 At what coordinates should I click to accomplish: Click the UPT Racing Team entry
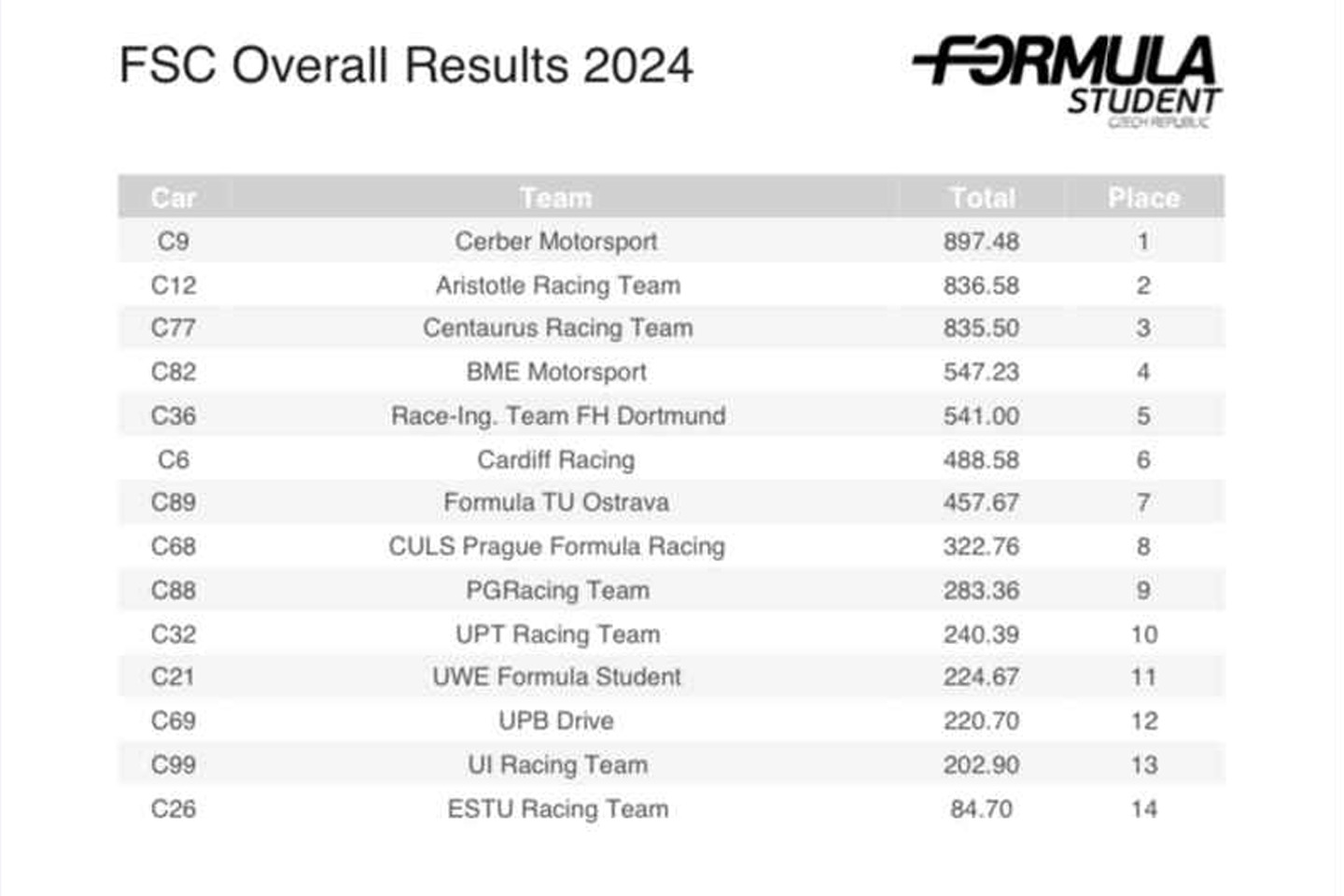tap(557, 635)
